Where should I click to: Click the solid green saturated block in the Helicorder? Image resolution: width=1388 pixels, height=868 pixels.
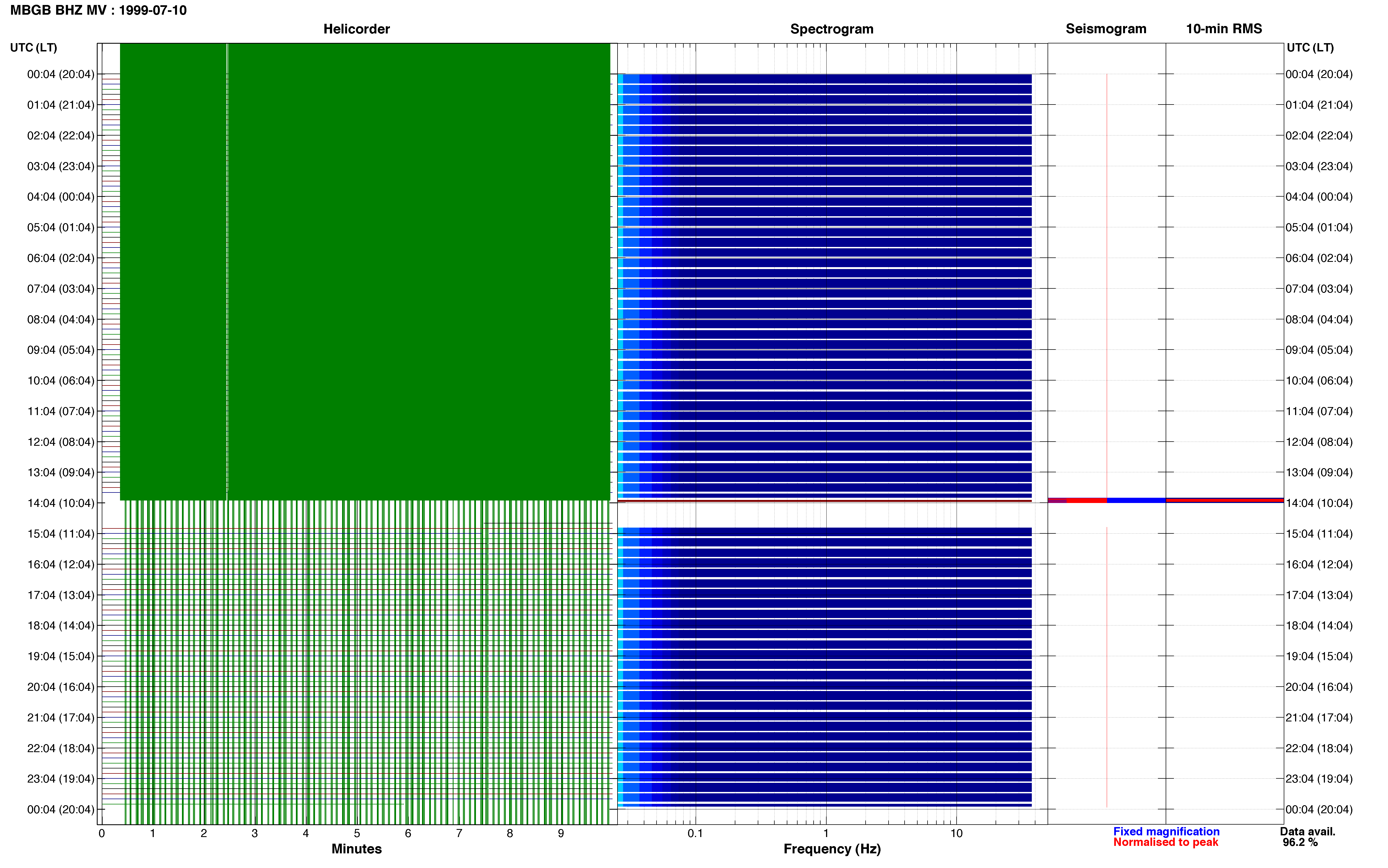tap(365, 272)
